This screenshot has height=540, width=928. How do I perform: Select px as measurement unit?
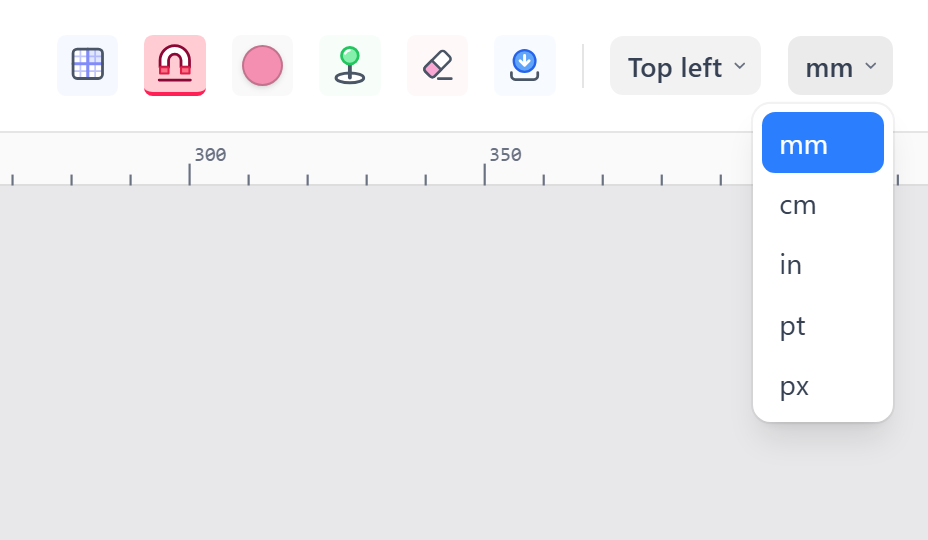click(823, 385)
